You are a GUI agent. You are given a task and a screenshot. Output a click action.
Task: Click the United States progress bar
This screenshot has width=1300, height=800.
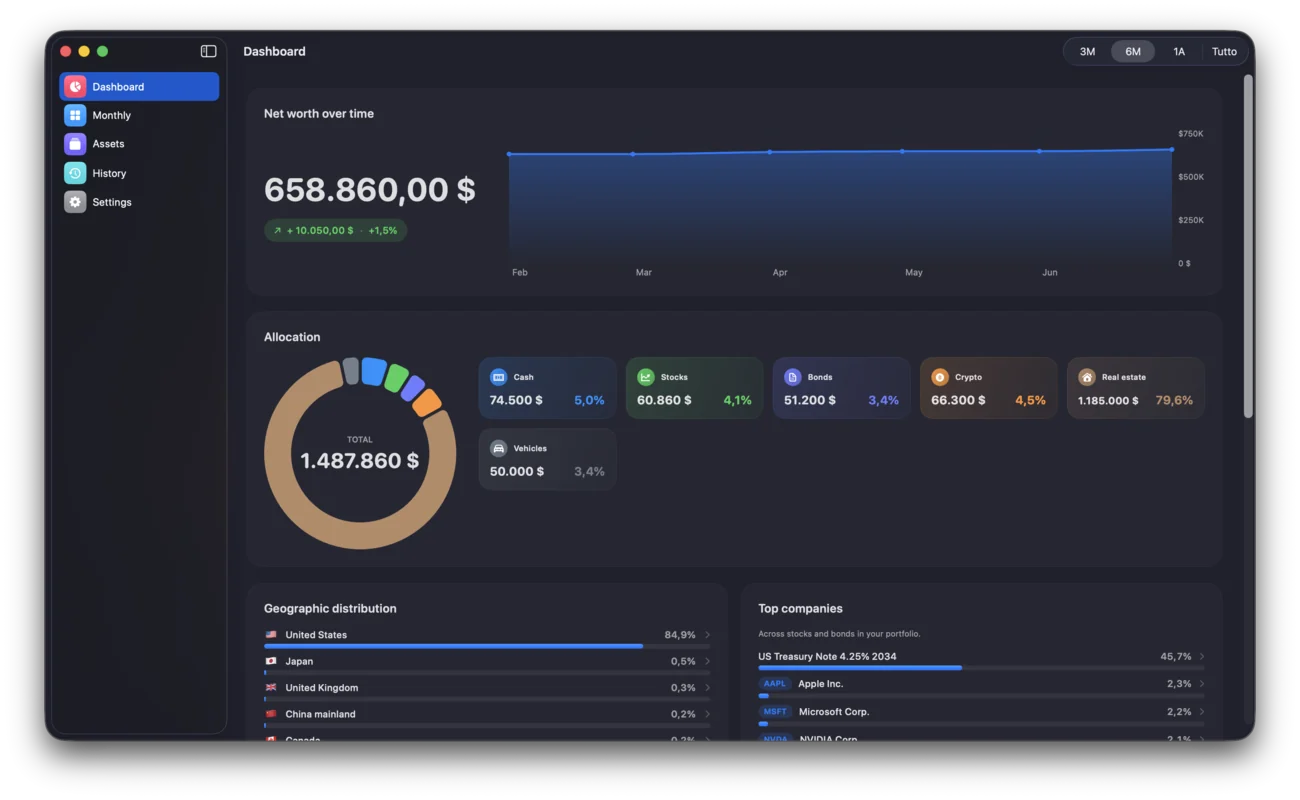[487, 646]
